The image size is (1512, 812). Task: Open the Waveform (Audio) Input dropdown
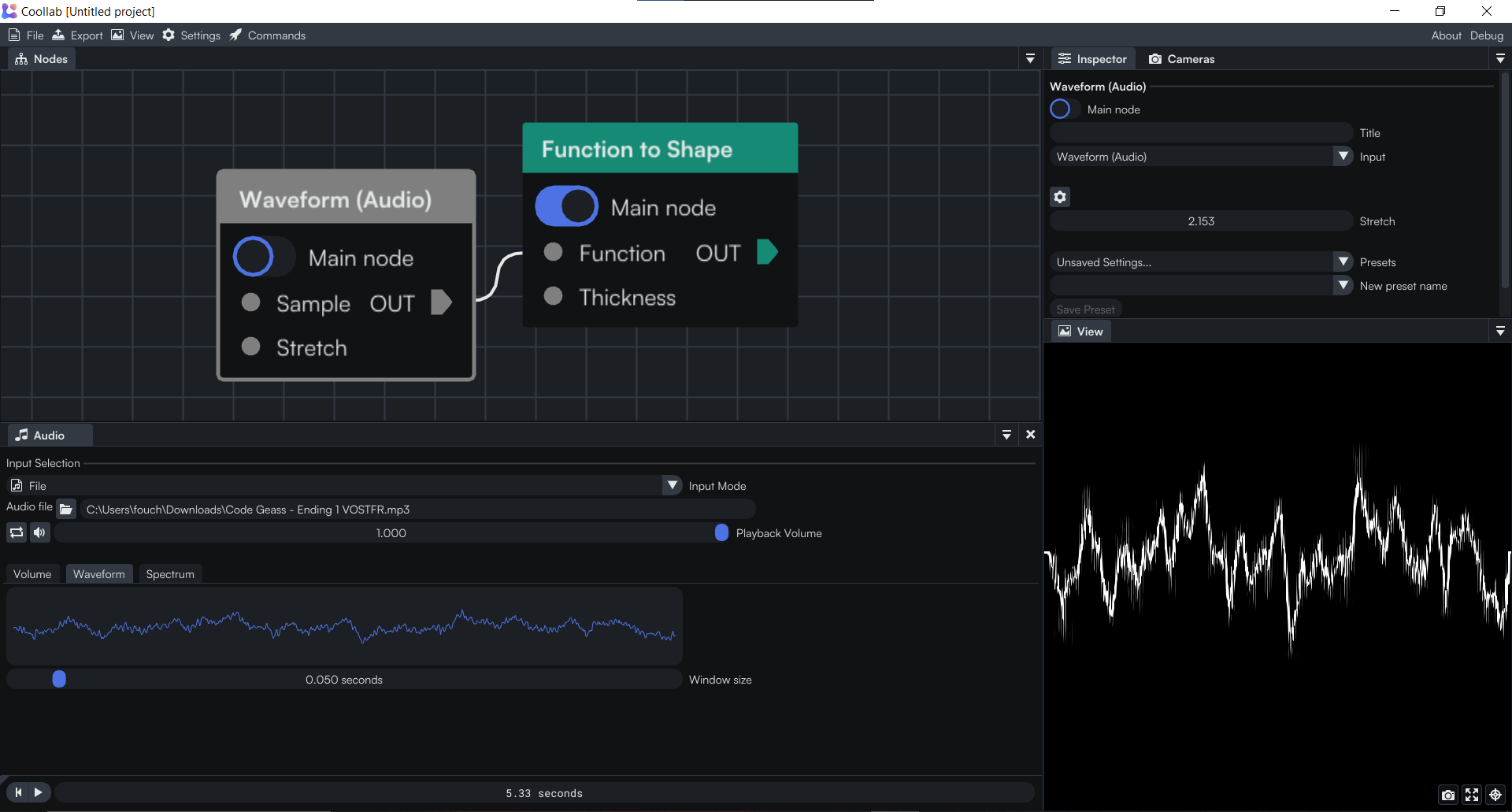[x=1202, y=157]
